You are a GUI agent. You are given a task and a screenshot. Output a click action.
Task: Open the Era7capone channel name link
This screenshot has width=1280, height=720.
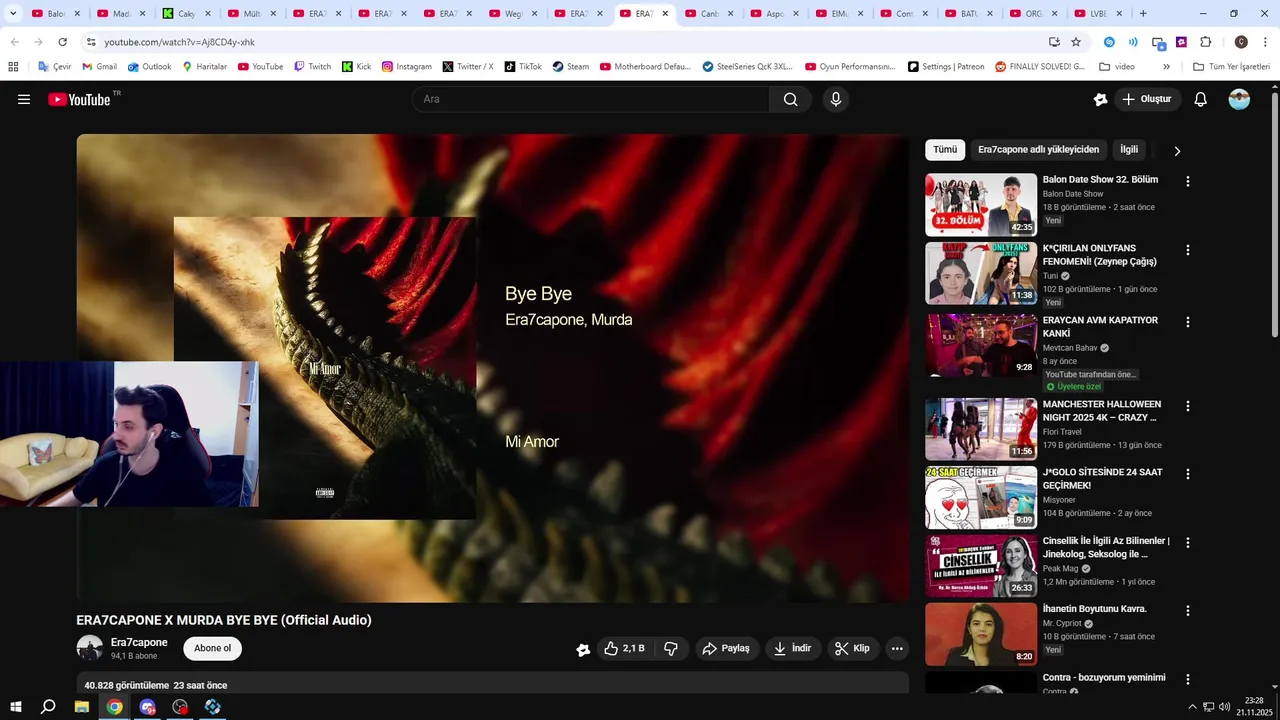pyautogui.click(x=139, y=642)
